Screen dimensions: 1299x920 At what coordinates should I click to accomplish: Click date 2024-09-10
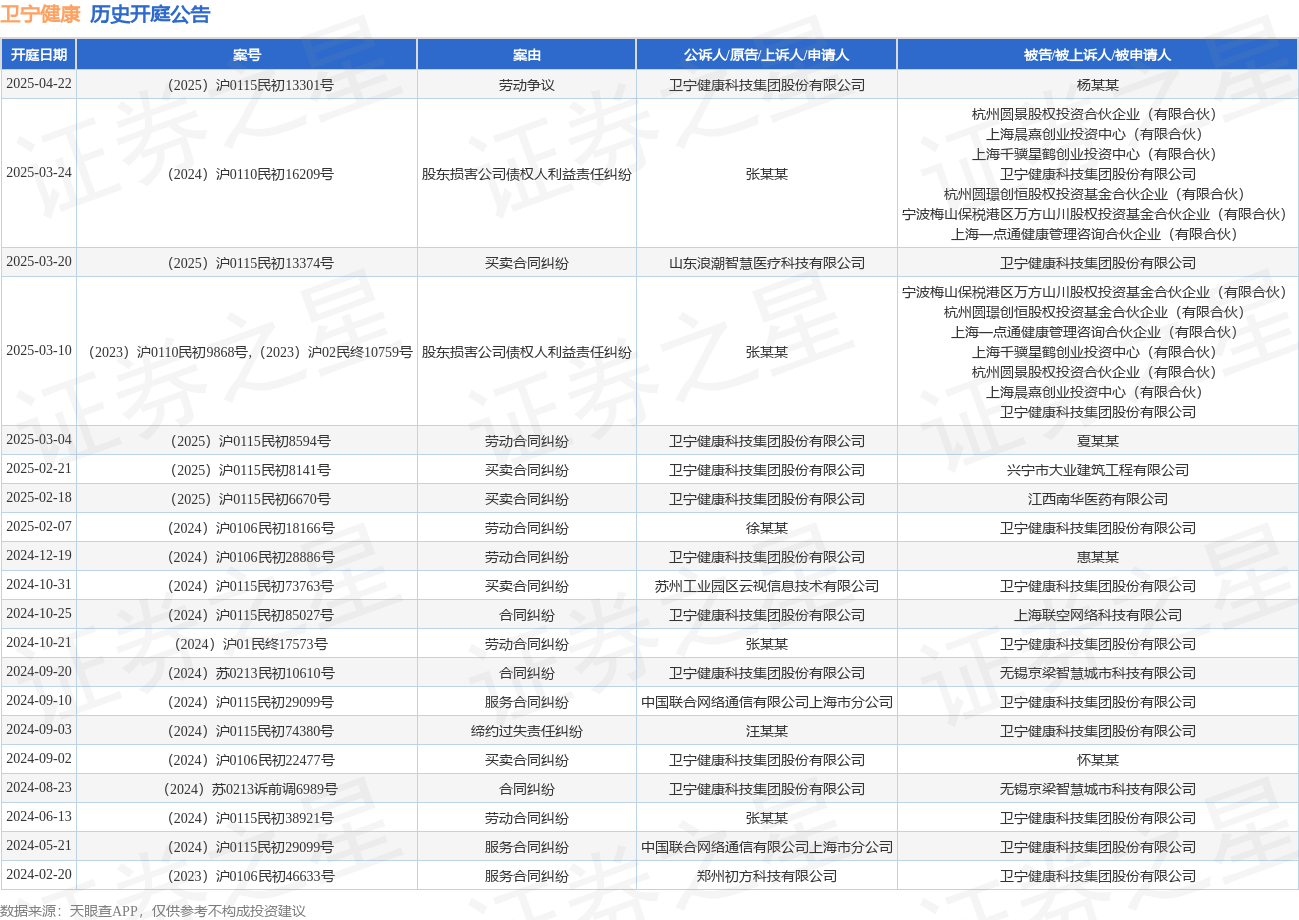pyautogui.click(x=39, y=700)
